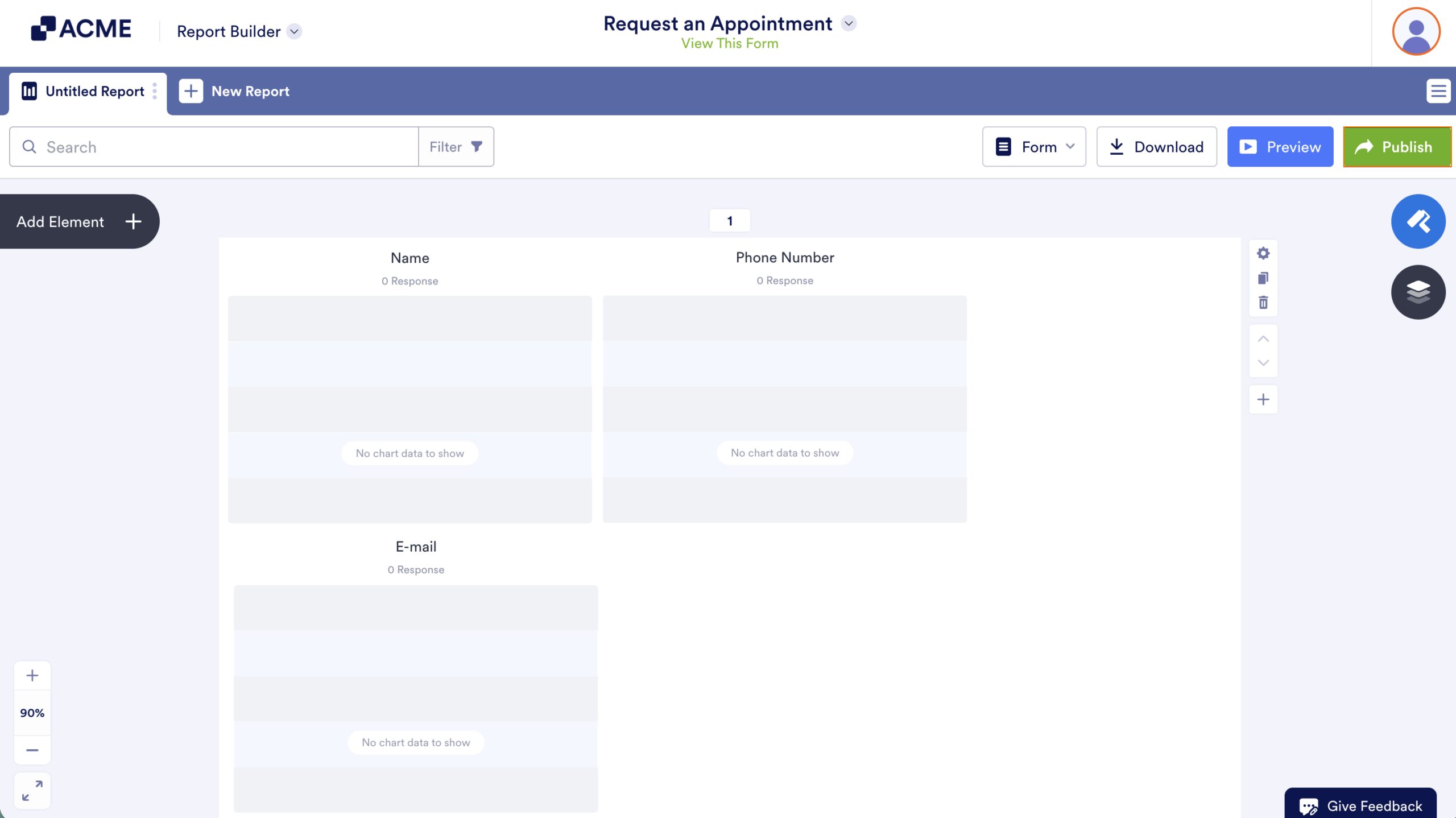
Task: Zoom out with the minus control
Action: click(x=32, y=750)
